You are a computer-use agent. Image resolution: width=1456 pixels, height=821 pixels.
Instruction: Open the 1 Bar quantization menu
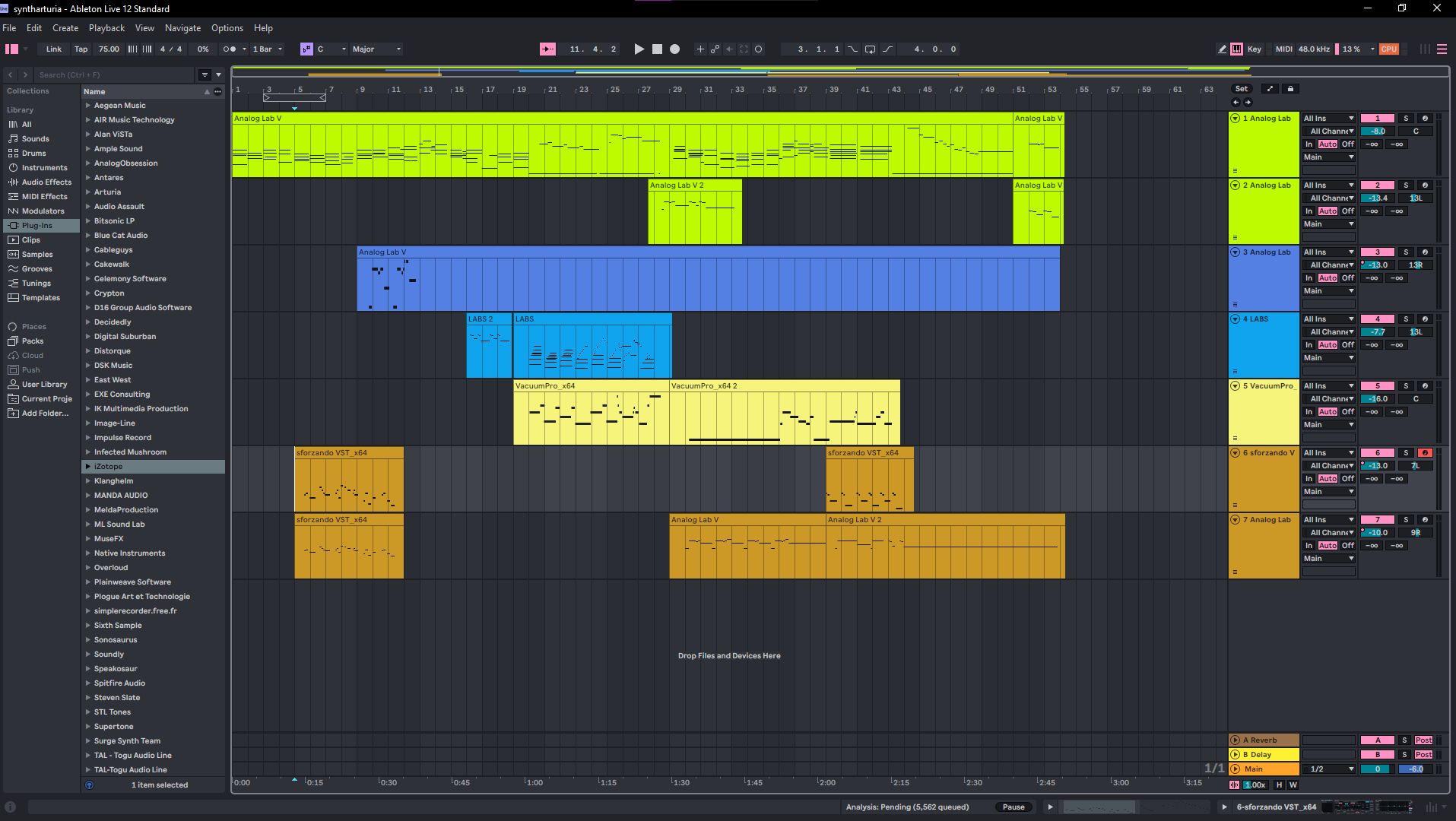coord(267,49)
